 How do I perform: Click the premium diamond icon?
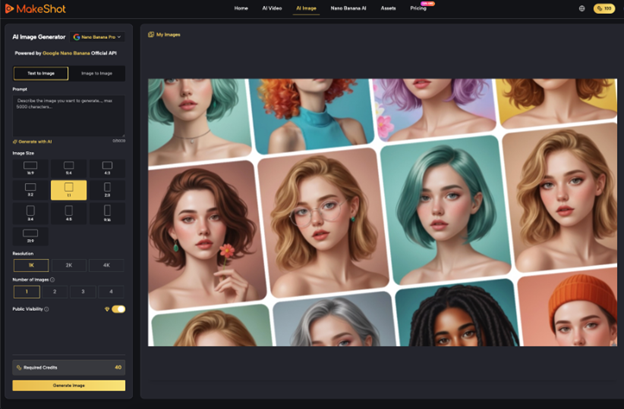107,309
